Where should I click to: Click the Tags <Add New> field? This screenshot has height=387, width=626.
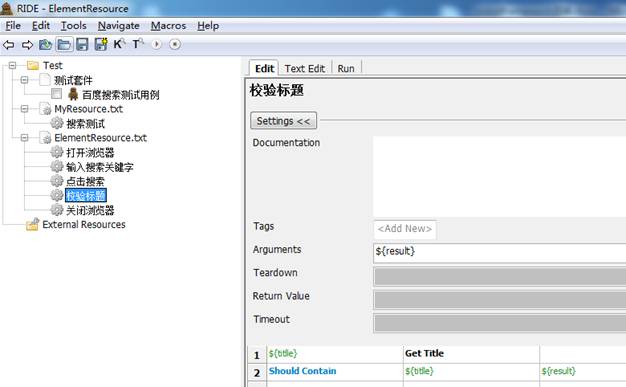[405, 229]
